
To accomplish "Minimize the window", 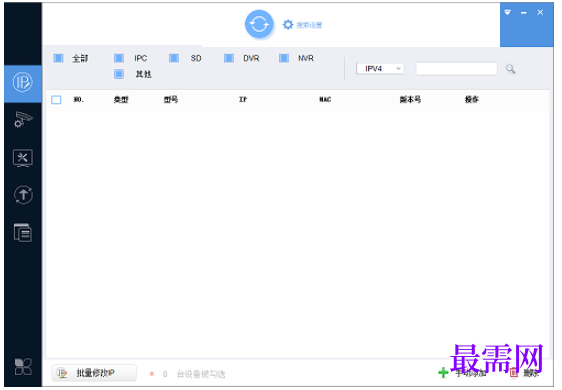I will tap(524, 13).
